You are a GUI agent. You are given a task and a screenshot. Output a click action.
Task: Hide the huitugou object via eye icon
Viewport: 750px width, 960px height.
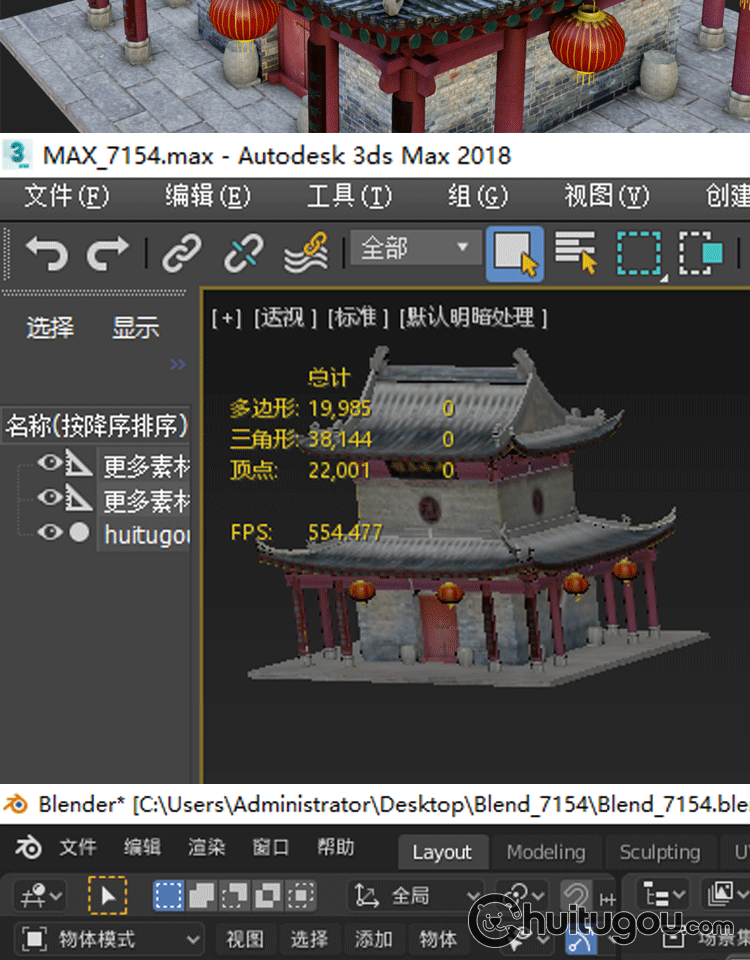[x=49, y=533]
